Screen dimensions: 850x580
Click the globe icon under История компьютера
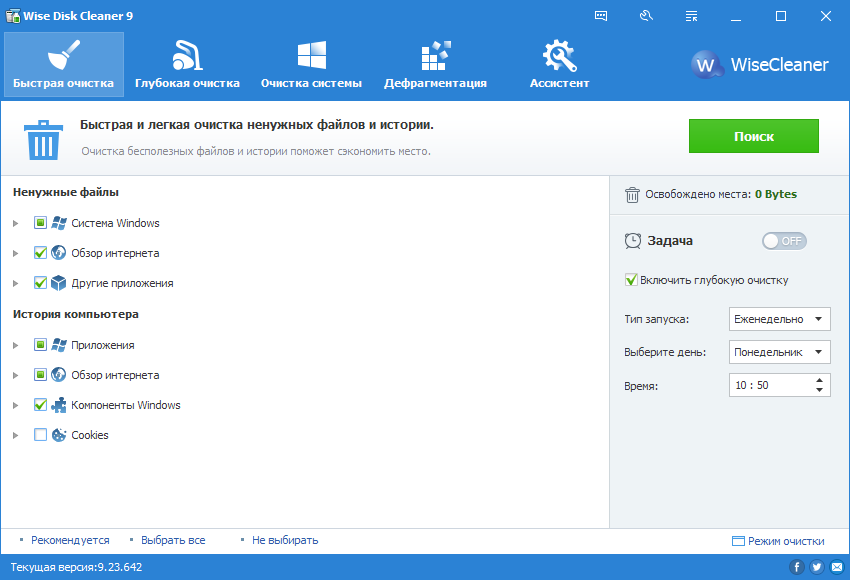tap(59, 375)
